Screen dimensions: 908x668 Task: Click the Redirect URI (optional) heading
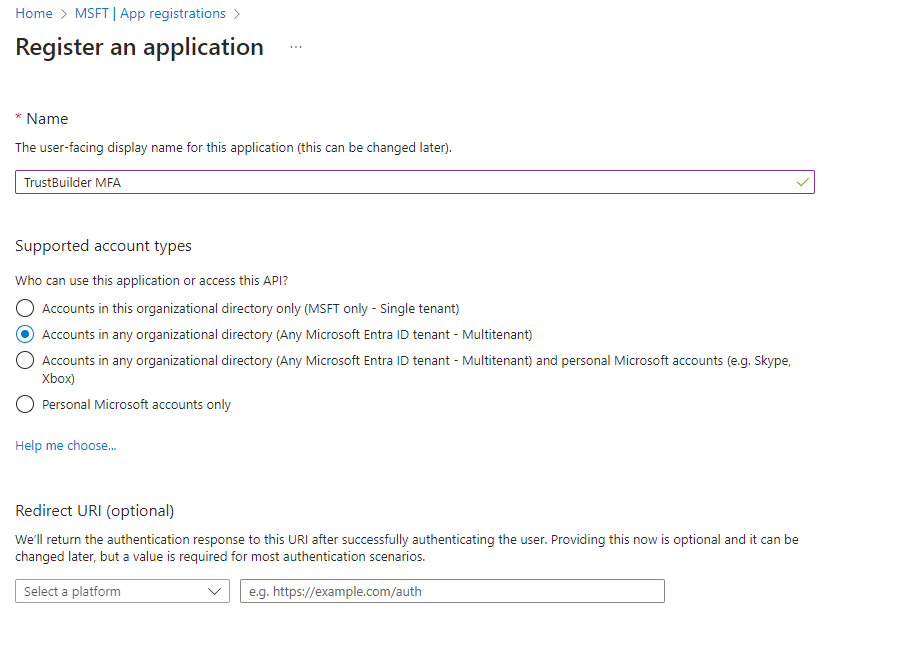point(94,511)
